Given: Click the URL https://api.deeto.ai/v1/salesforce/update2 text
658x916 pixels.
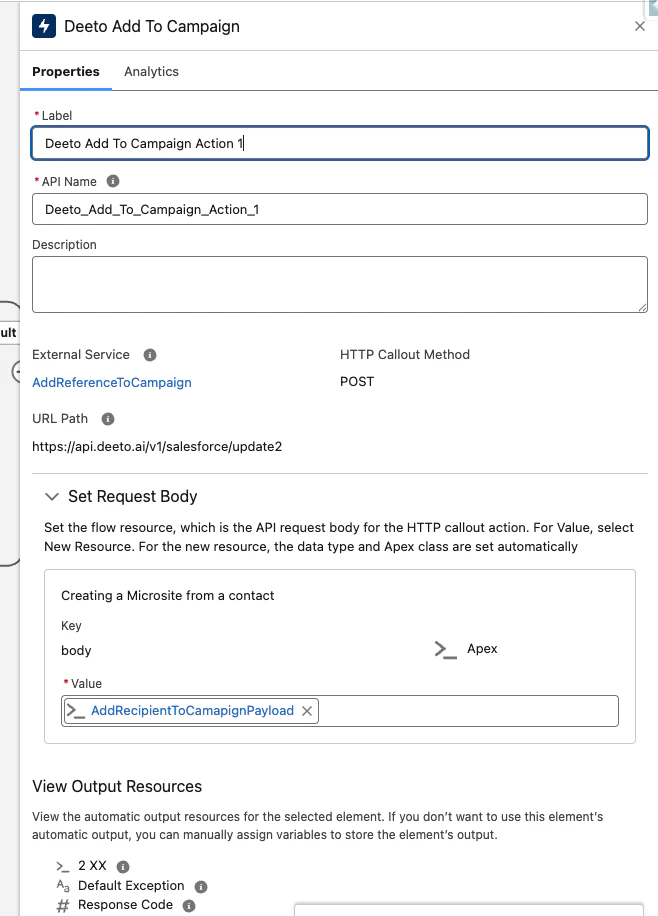Looking at the screenshot, I should pos(157,446).
